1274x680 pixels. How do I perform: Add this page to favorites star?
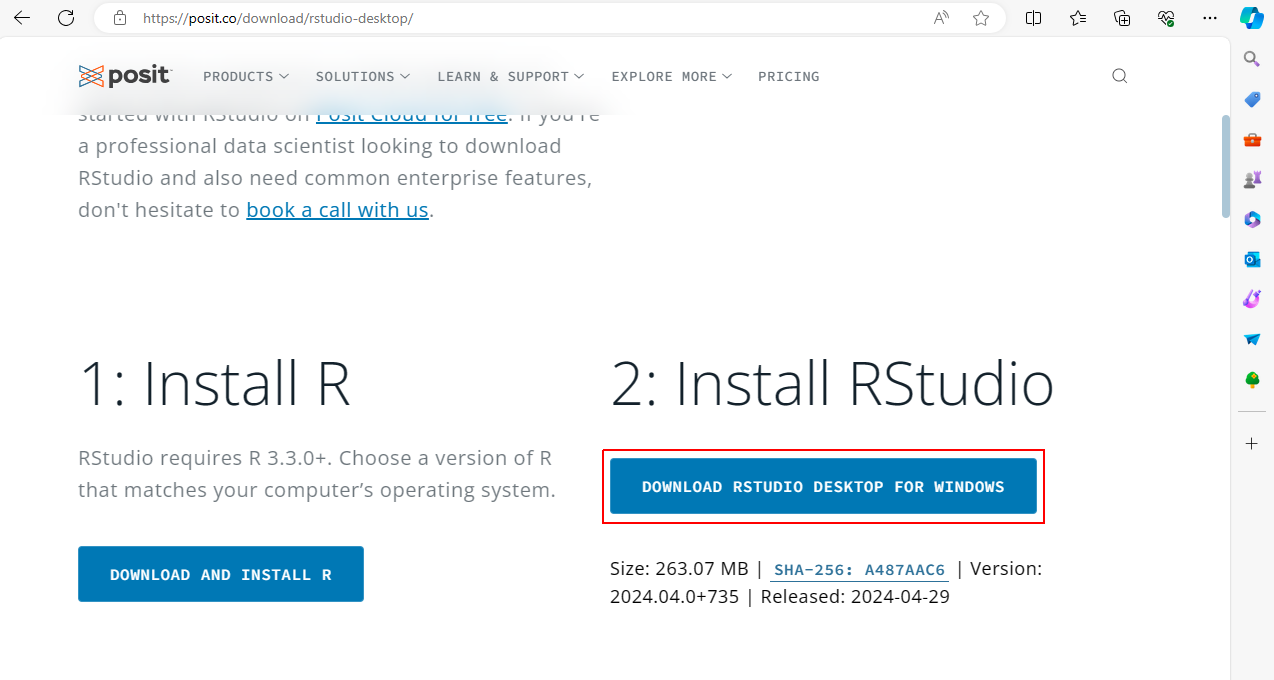[x=981, y=18]
